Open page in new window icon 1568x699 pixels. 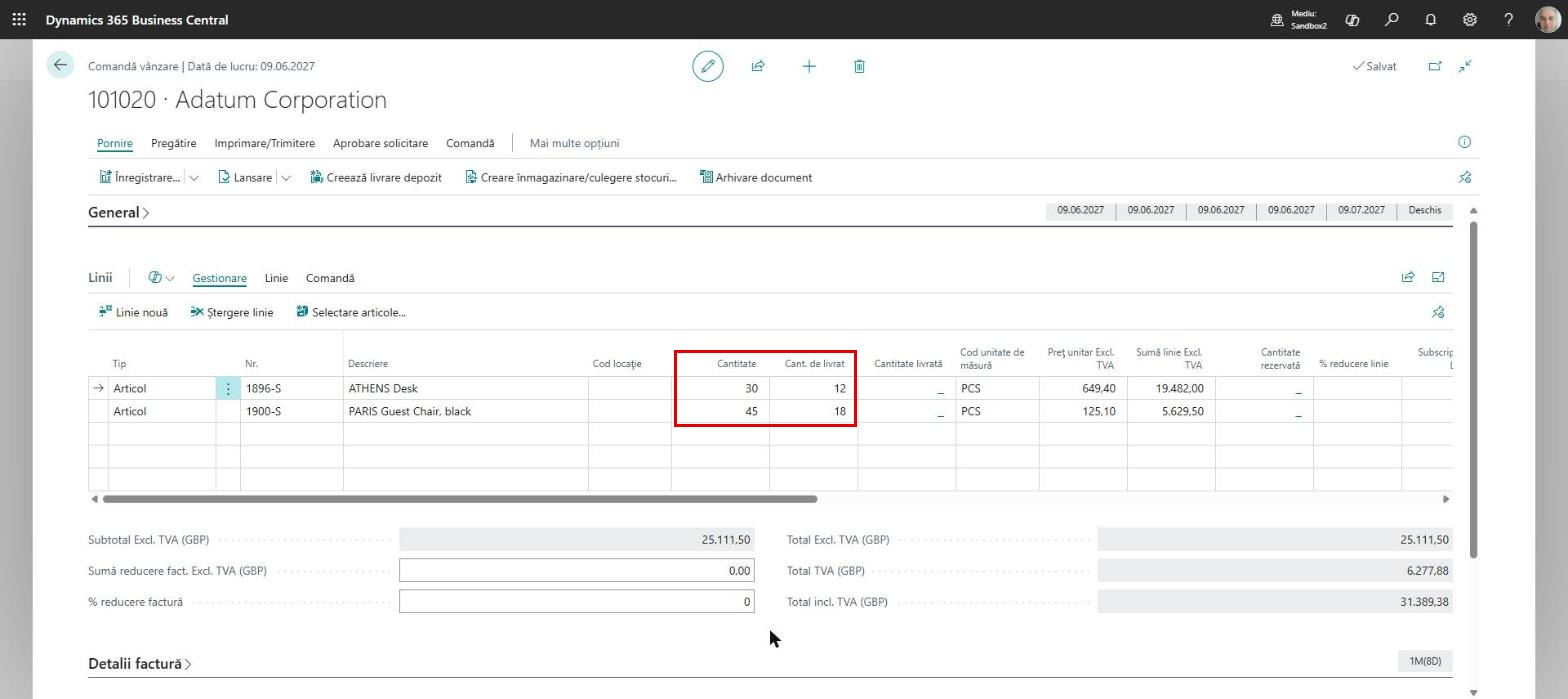1435,66
